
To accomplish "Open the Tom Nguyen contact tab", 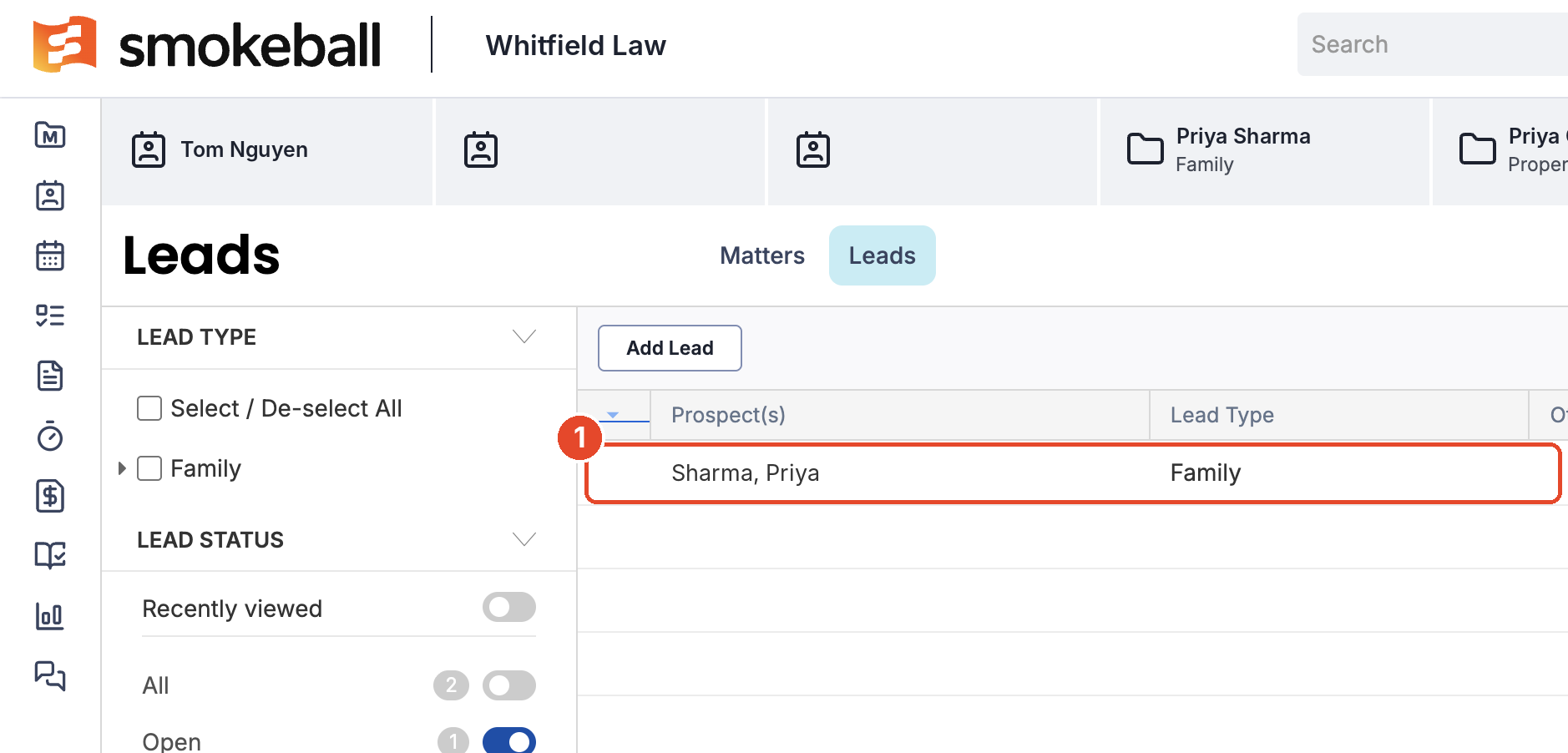I will point(267,151).
